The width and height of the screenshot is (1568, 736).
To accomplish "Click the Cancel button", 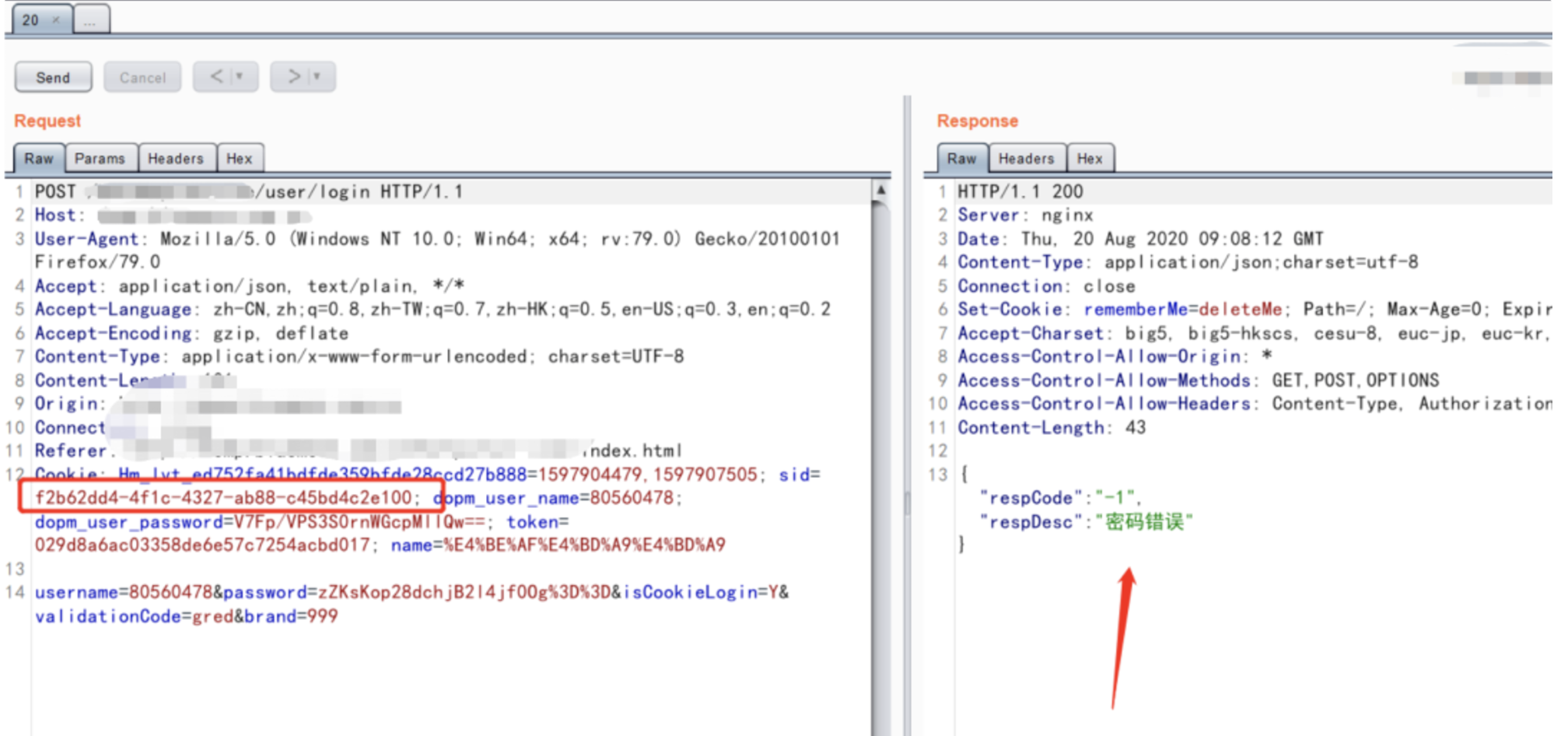I will click(x=142, y=78).
